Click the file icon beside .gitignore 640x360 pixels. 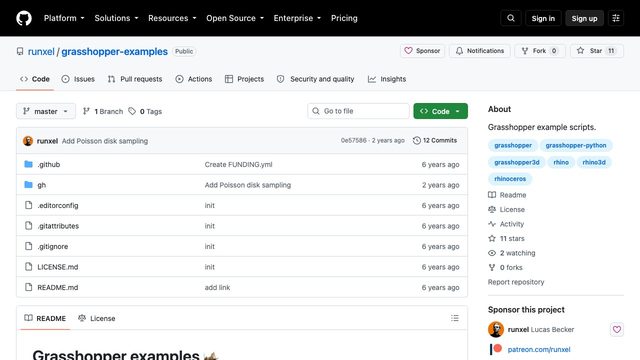pos(28,246)
